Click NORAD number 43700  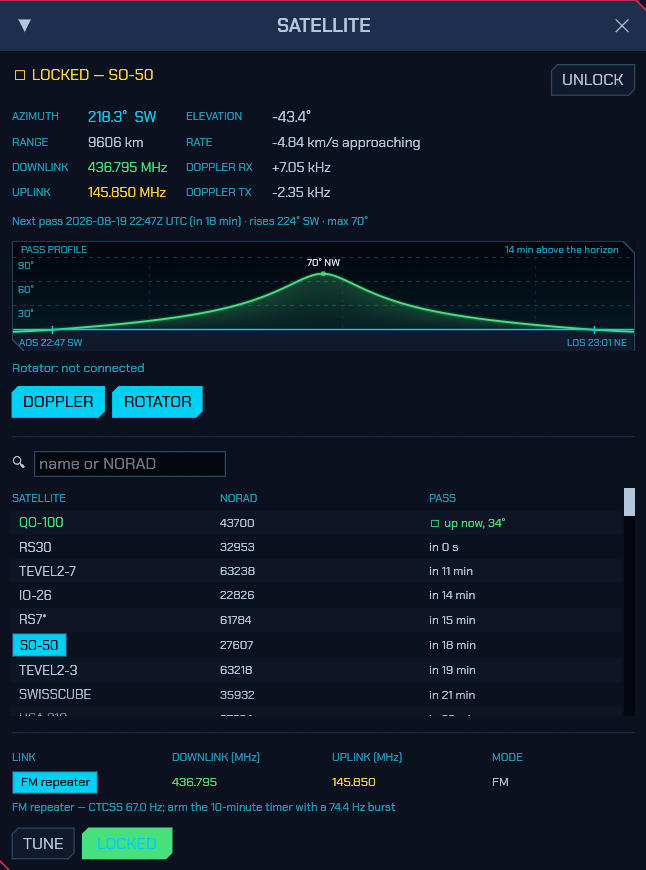237,523
